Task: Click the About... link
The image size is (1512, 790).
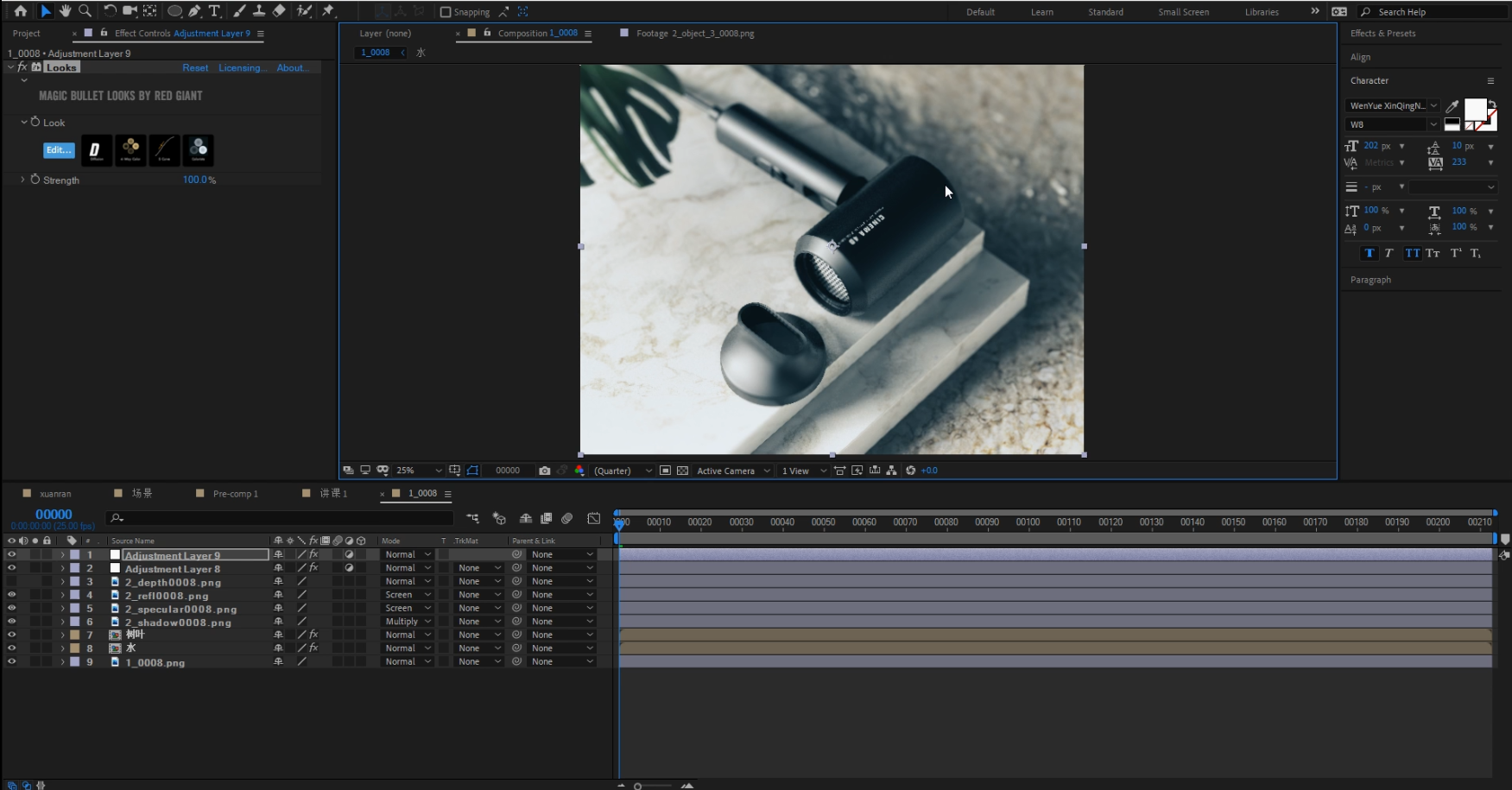Action: pos(293,68)
